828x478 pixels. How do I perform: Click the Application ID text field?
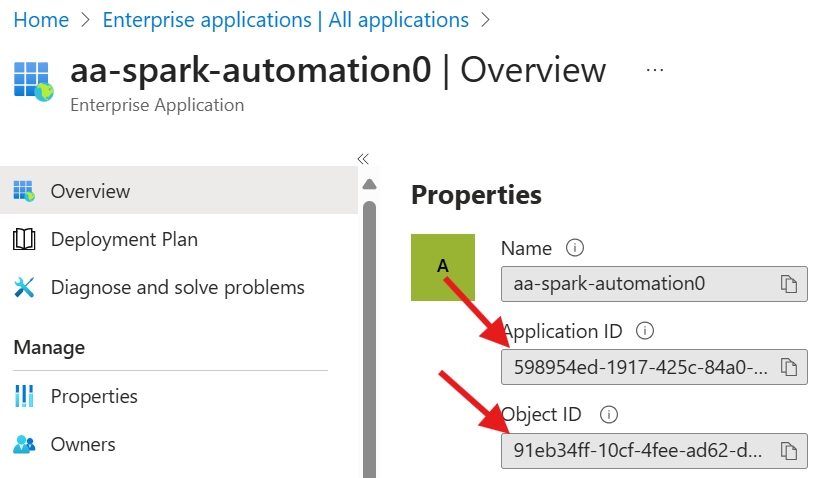(x=640, y=367)
